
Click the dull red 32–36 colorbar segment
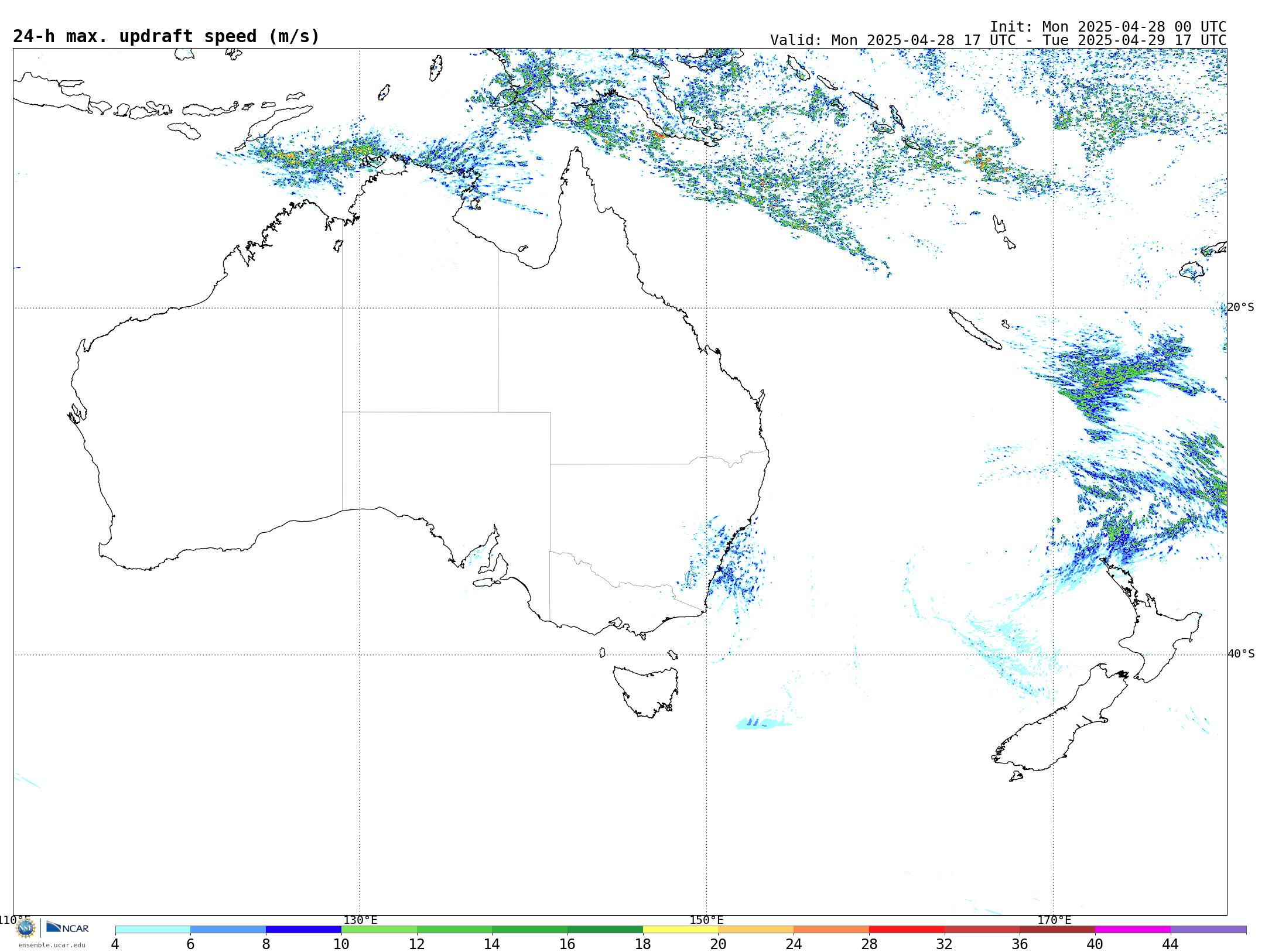[982, 930]
